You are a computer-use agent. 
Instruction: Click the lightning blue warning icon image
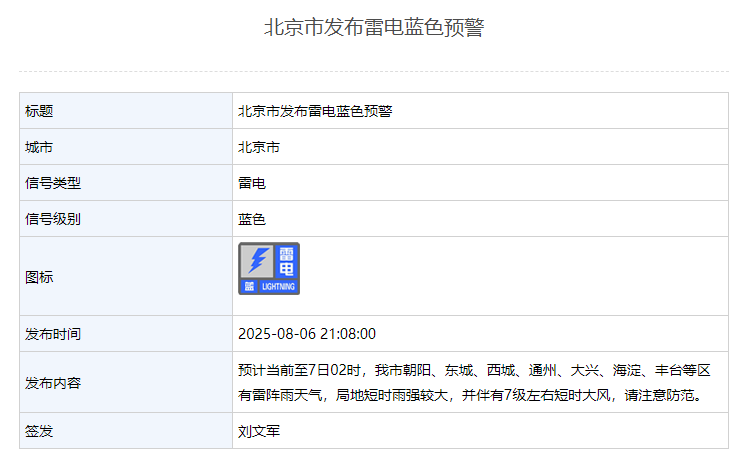click(269, 268)
